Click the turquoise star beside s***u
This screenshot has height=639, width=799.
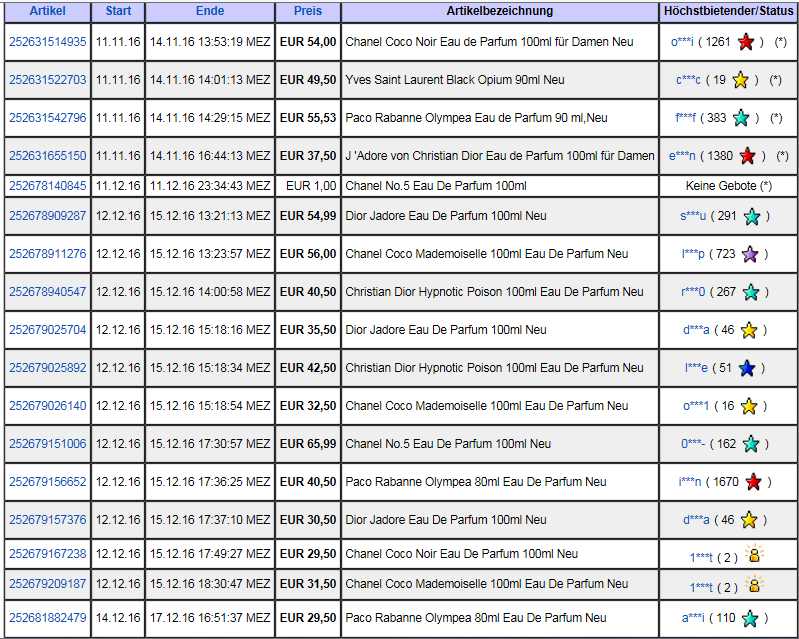[752, 216]
